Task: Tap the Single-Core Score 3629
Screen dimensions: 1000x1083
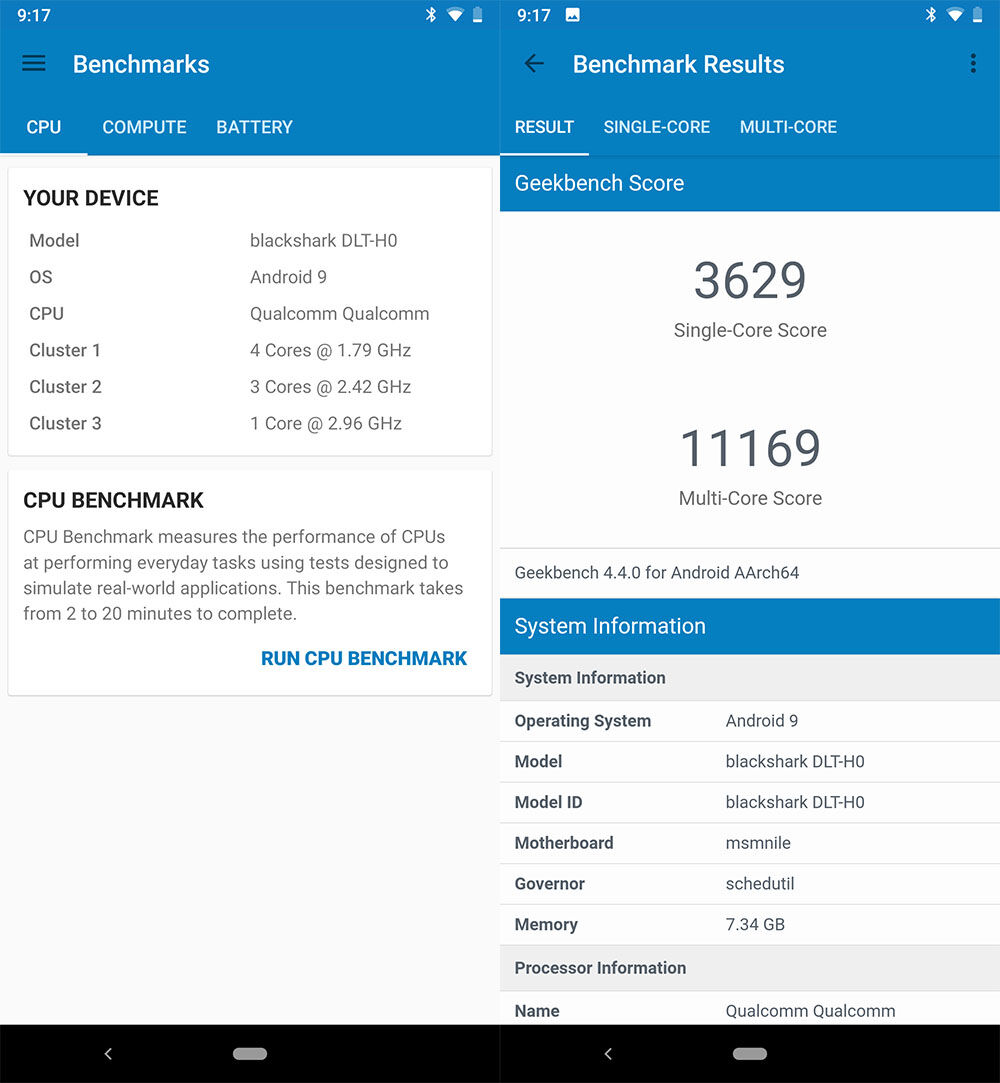Action: (x=750, y=280)
